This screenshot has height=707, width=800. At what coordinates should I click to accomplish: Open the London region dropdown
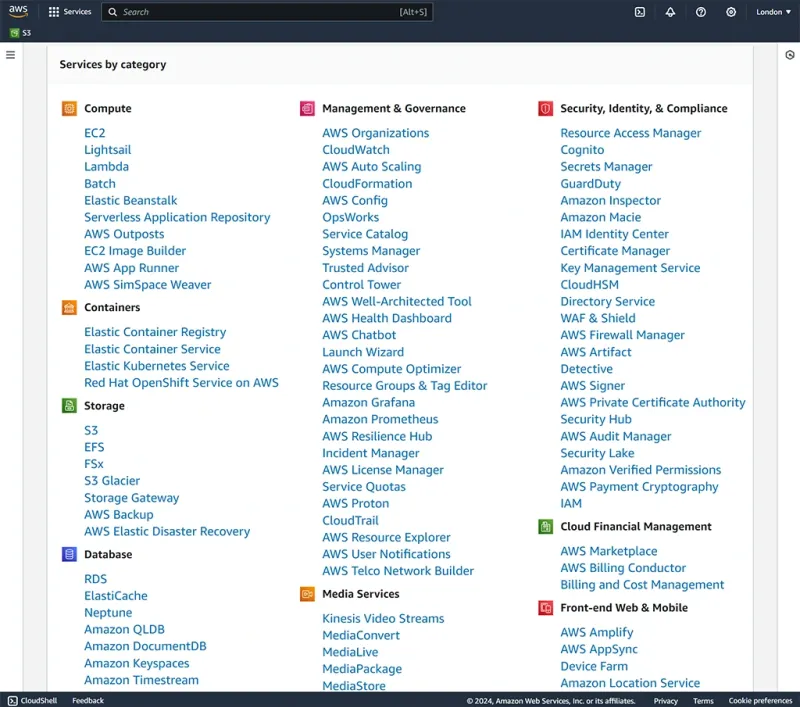772,12
